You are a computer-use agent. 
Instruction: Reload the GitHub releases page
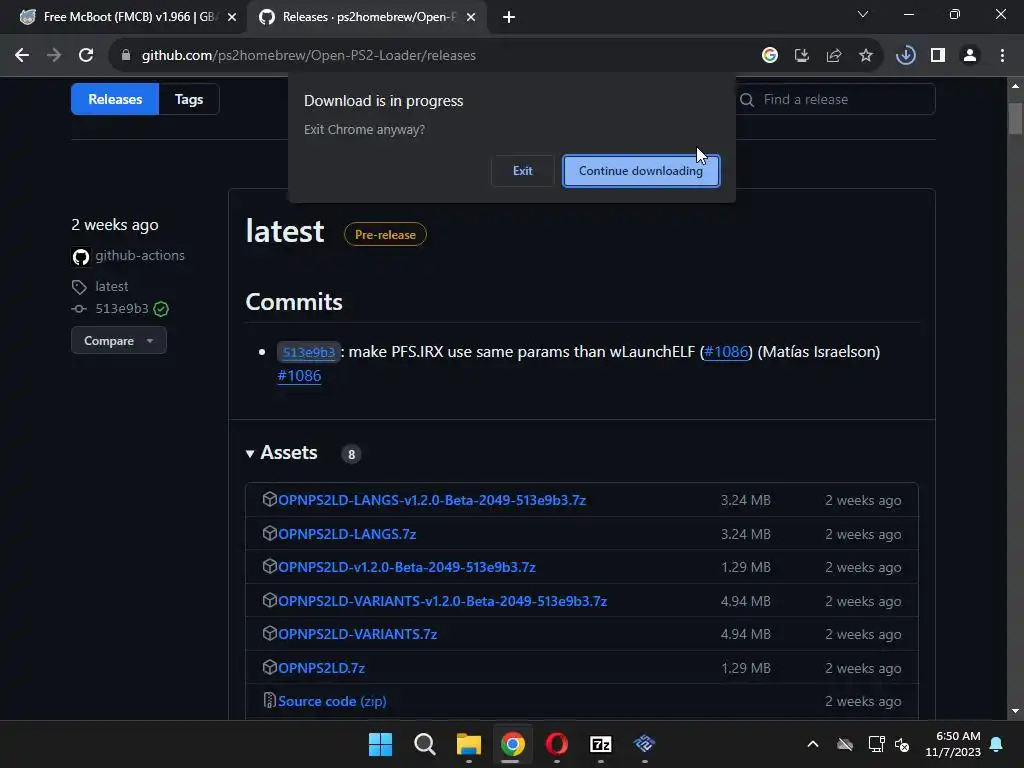pos(86,56)
